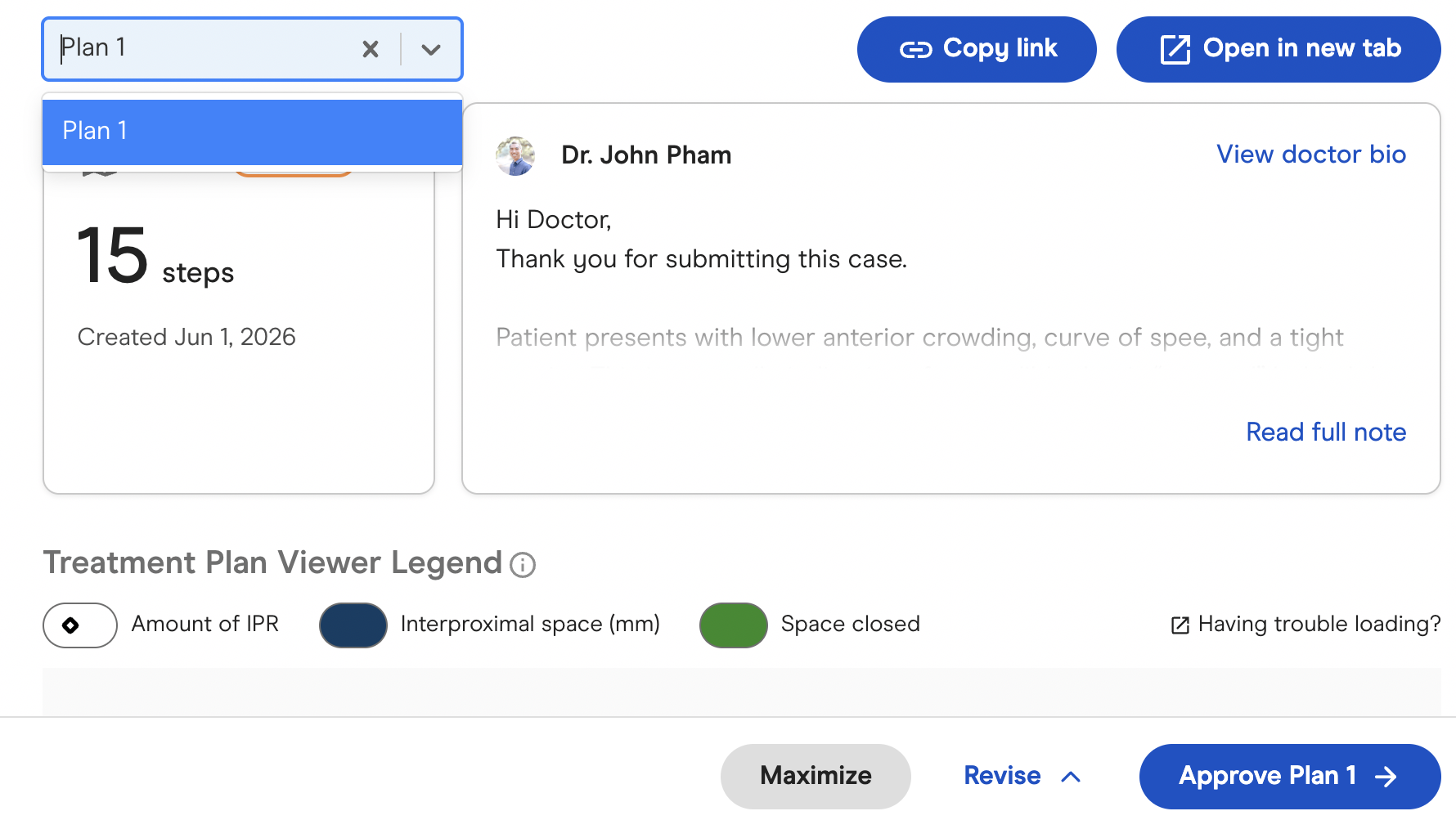Viewport: 1456px width, 829px height.
Task: Click the external arrow icon in Open in new tab
Action: click(x=1175, y=49)
